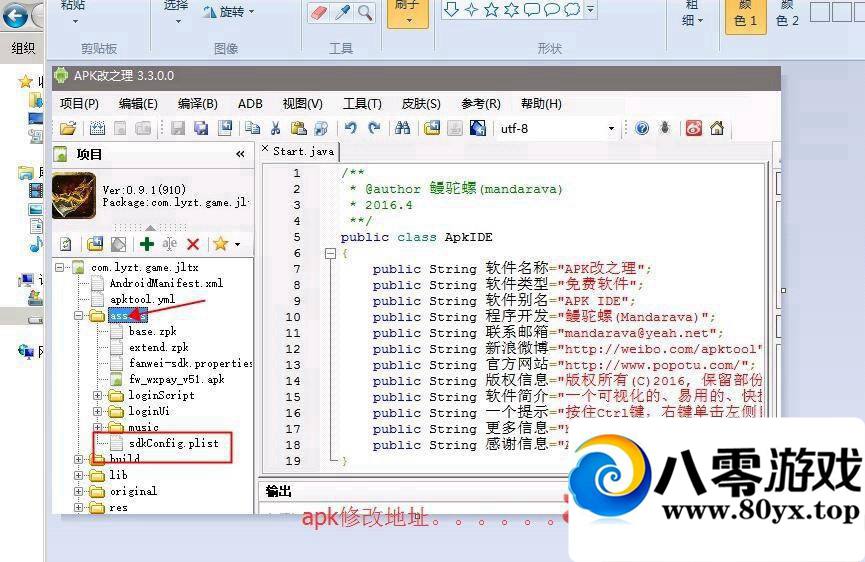This screenshot has height=562, width=865.
Task: Click the redo arrow icon
Action: pos(374,129)
